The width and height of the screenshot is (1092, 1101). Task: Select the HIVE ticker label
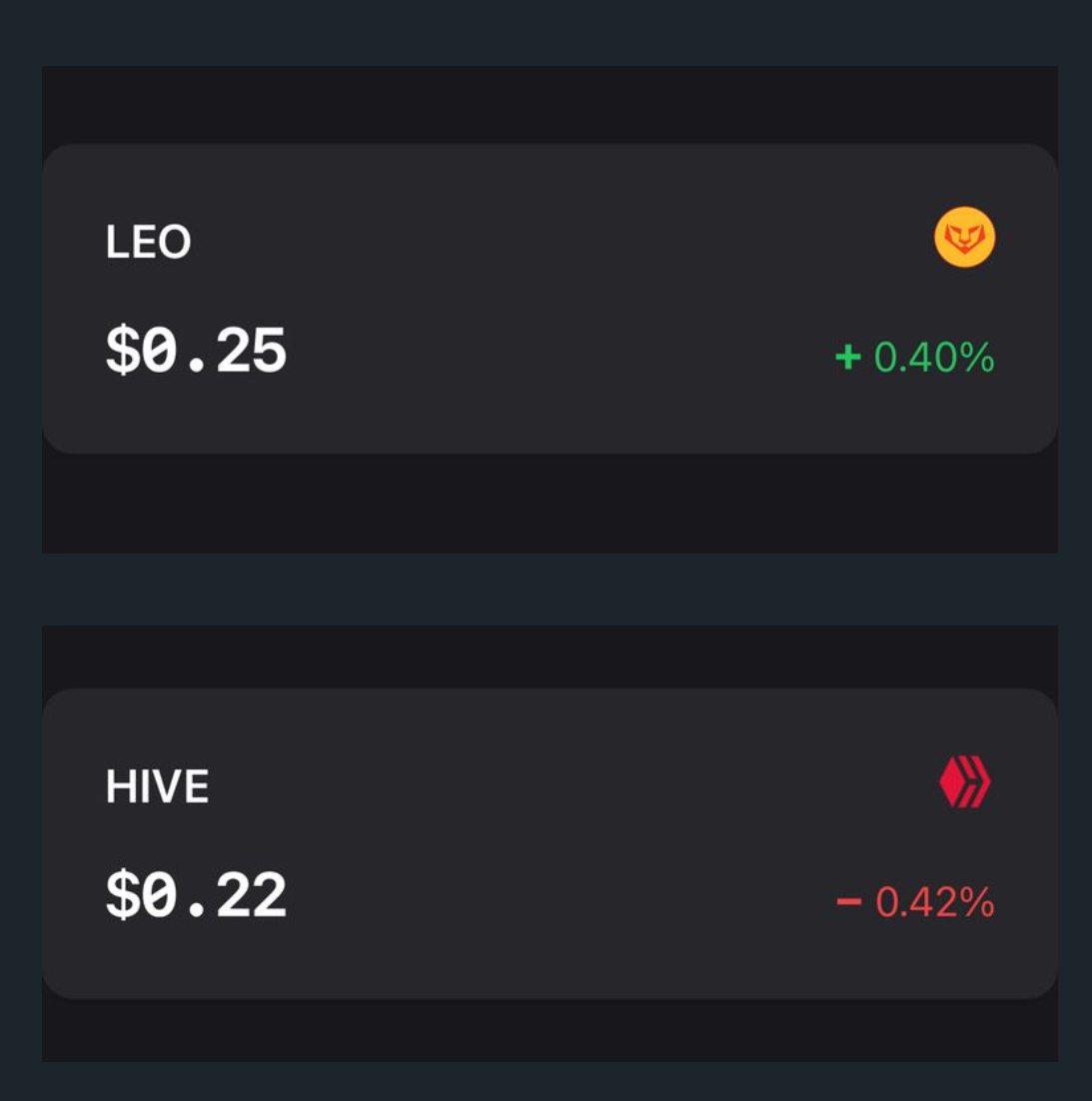tap(157, 787)
